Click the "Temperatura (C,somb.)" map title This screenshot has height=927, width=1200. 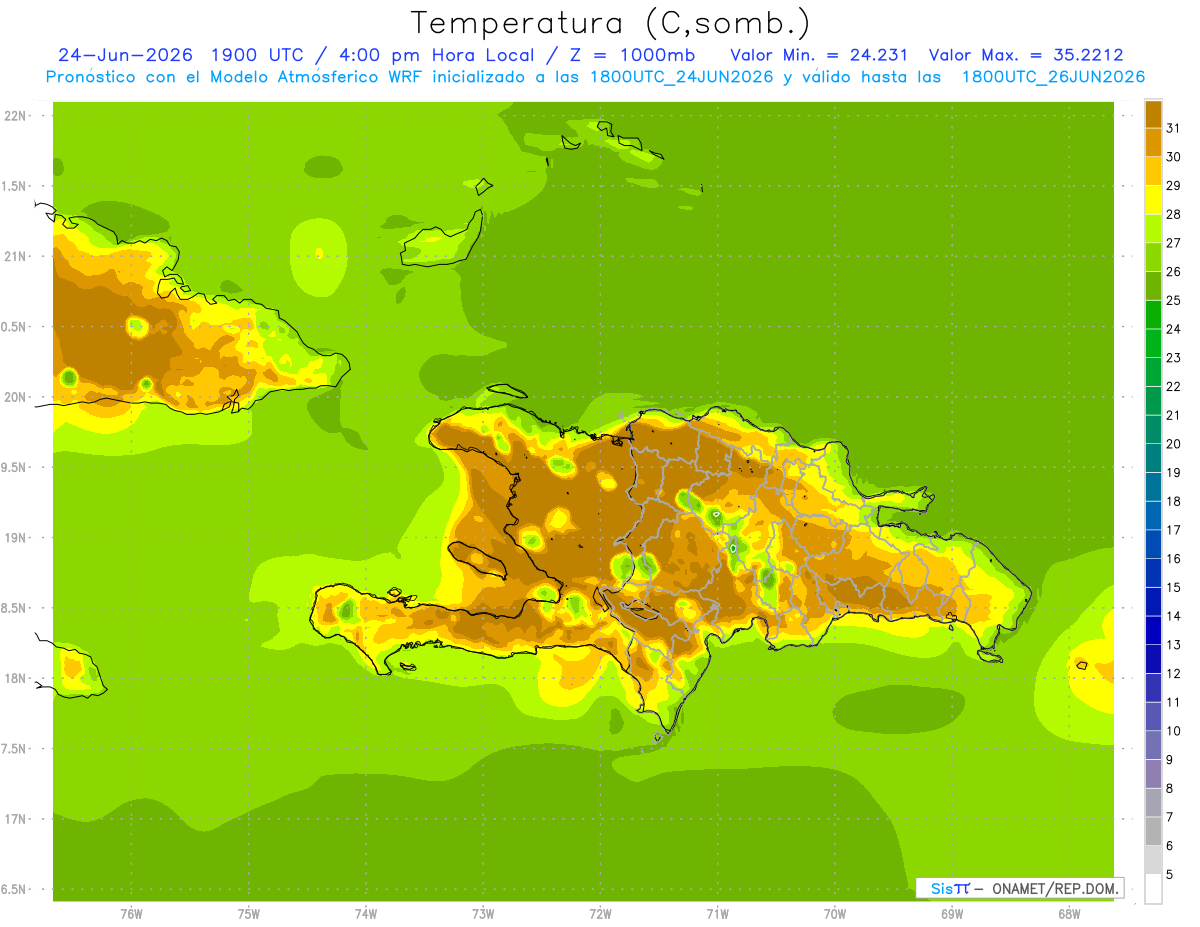(x=610, y=23)
